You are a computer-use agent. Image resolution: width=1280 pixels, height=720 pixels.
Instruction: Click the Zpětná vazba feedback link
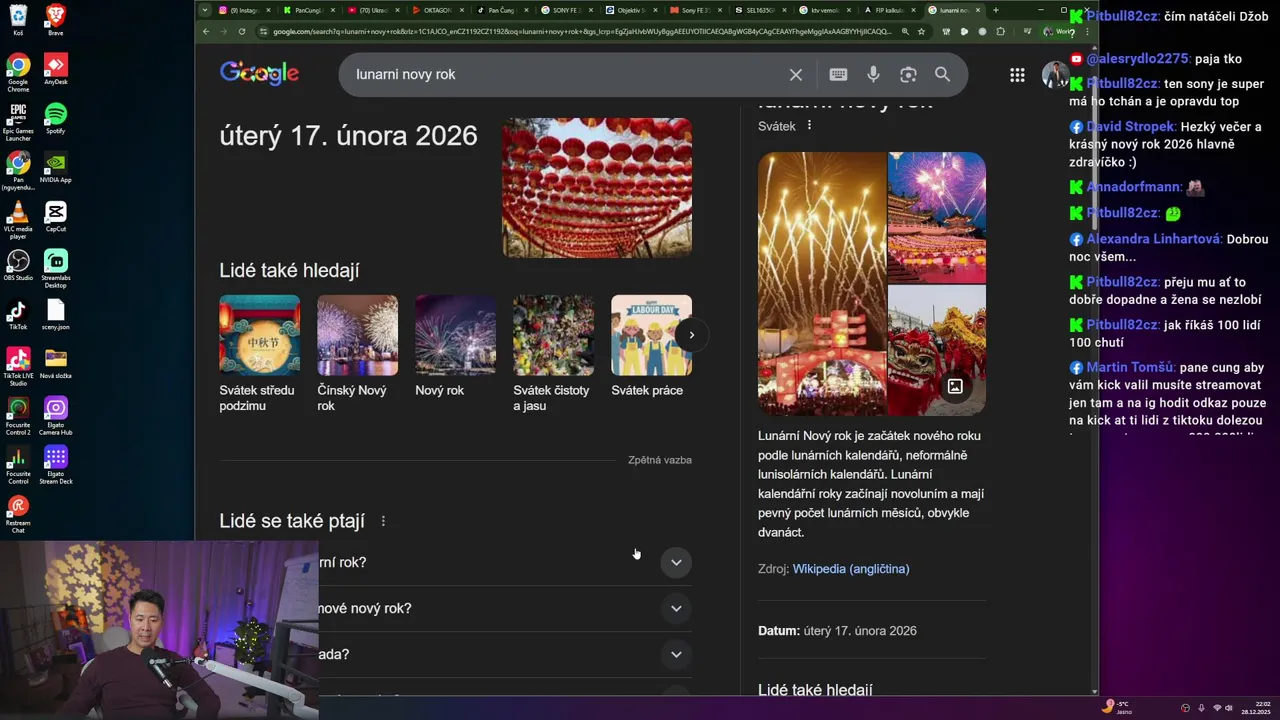(659, 460)
